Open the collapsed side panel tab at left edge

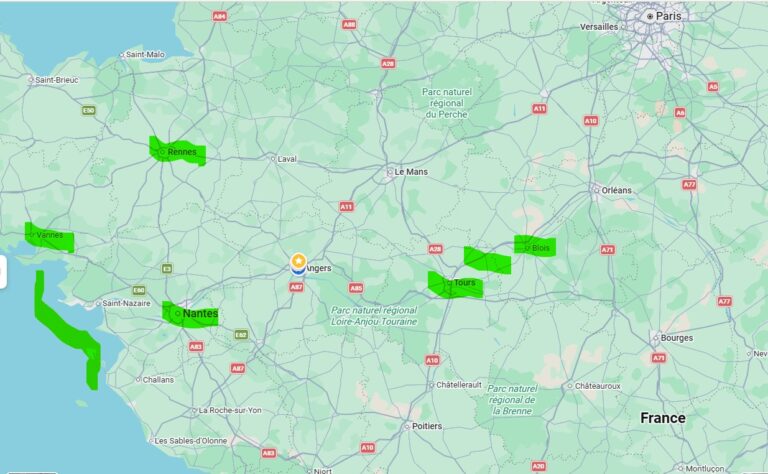[x=2, y=272]
